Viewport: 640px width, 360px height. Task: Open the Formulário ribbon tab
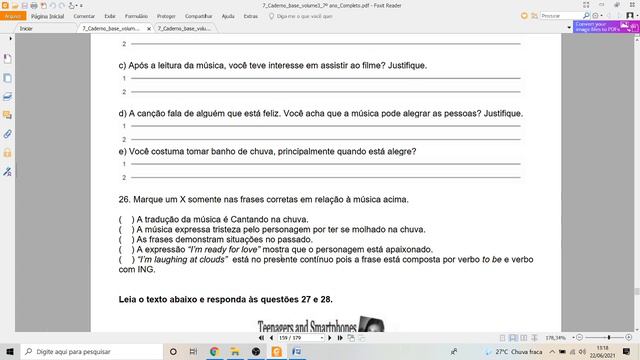coord(136,16)
